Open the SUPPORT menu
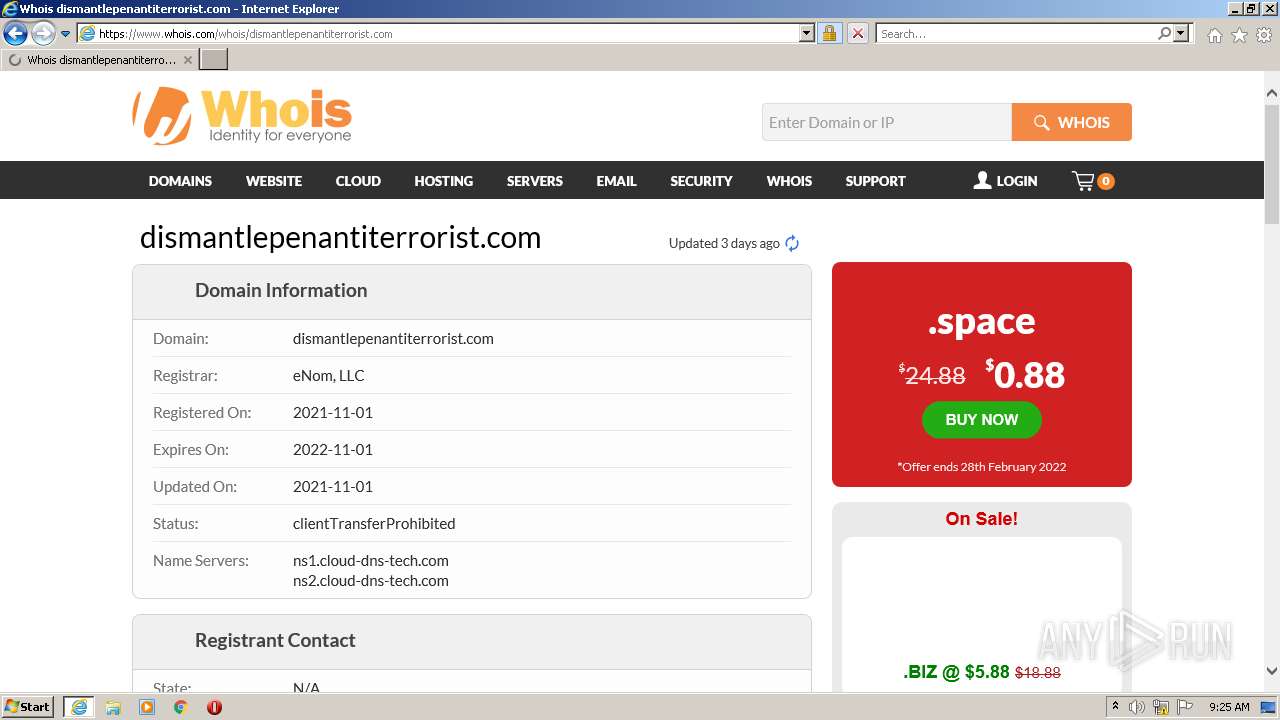 (875, 181)
